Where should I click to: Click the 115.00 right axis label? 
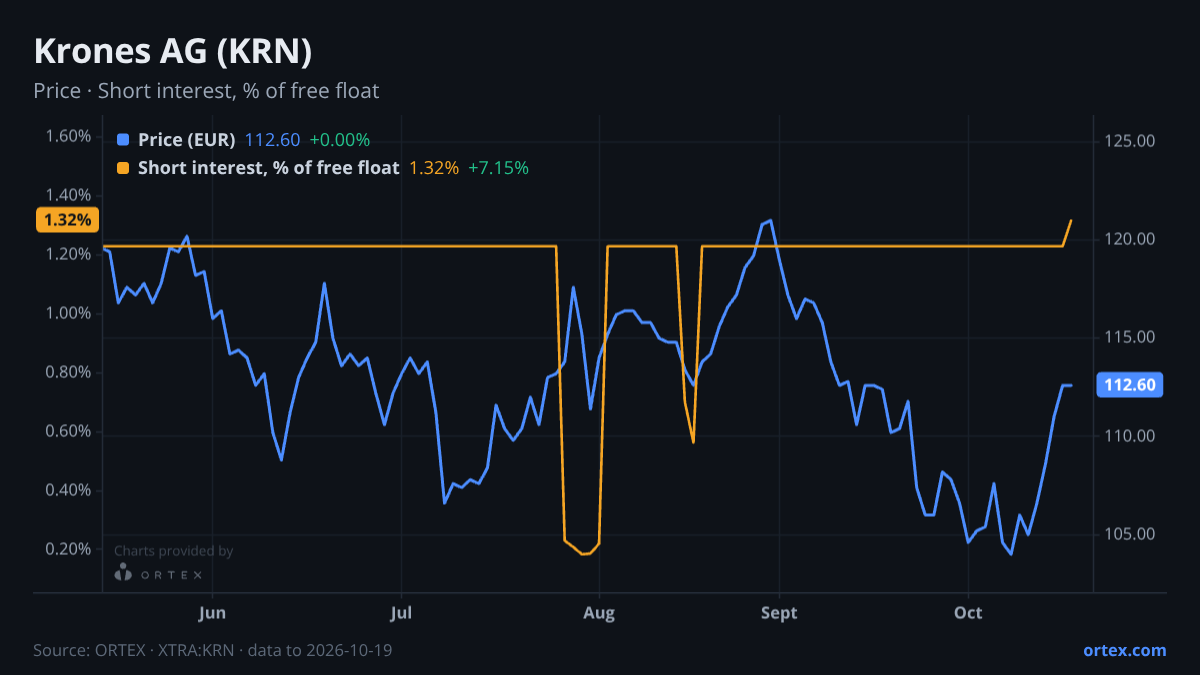click(x=1130, y=337)
